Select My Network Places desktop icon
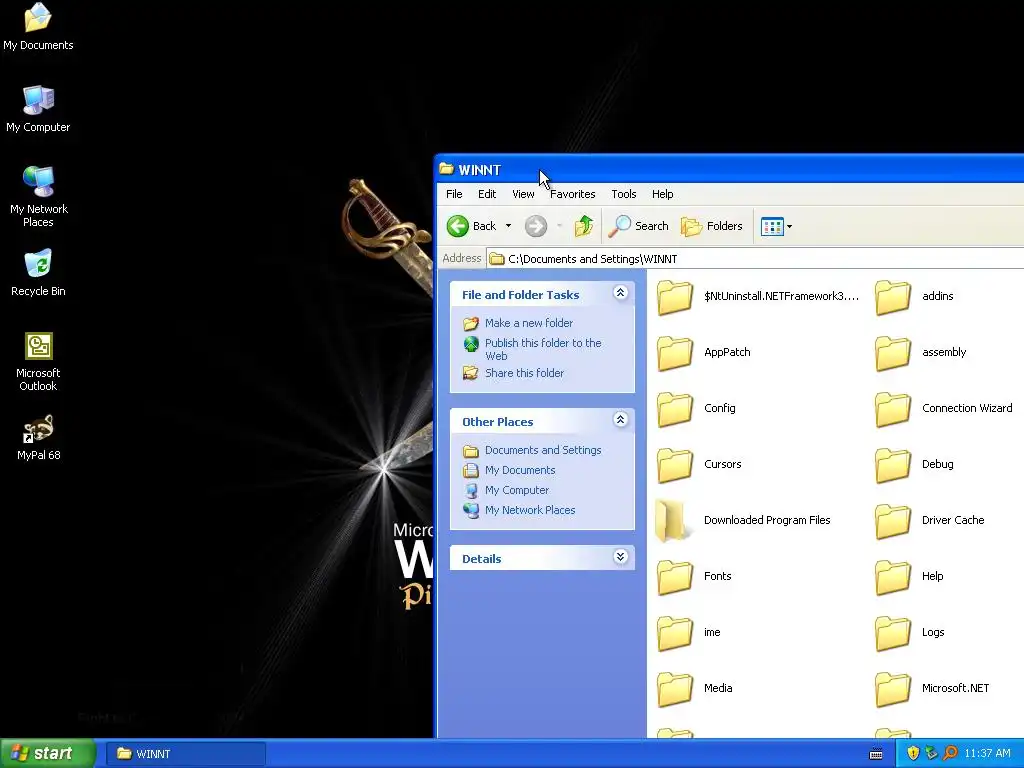 tap(38, 196)
